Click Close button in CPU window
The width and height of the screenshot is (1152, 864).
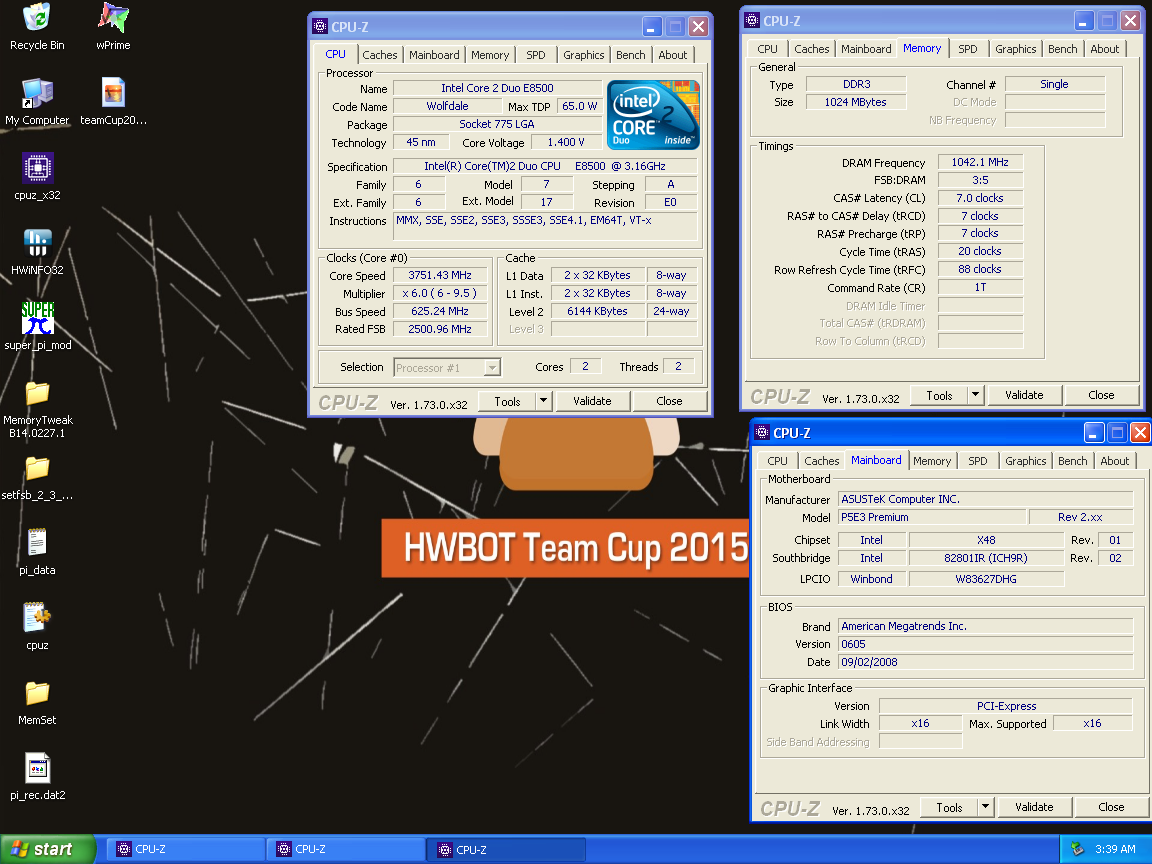(669, 400)
